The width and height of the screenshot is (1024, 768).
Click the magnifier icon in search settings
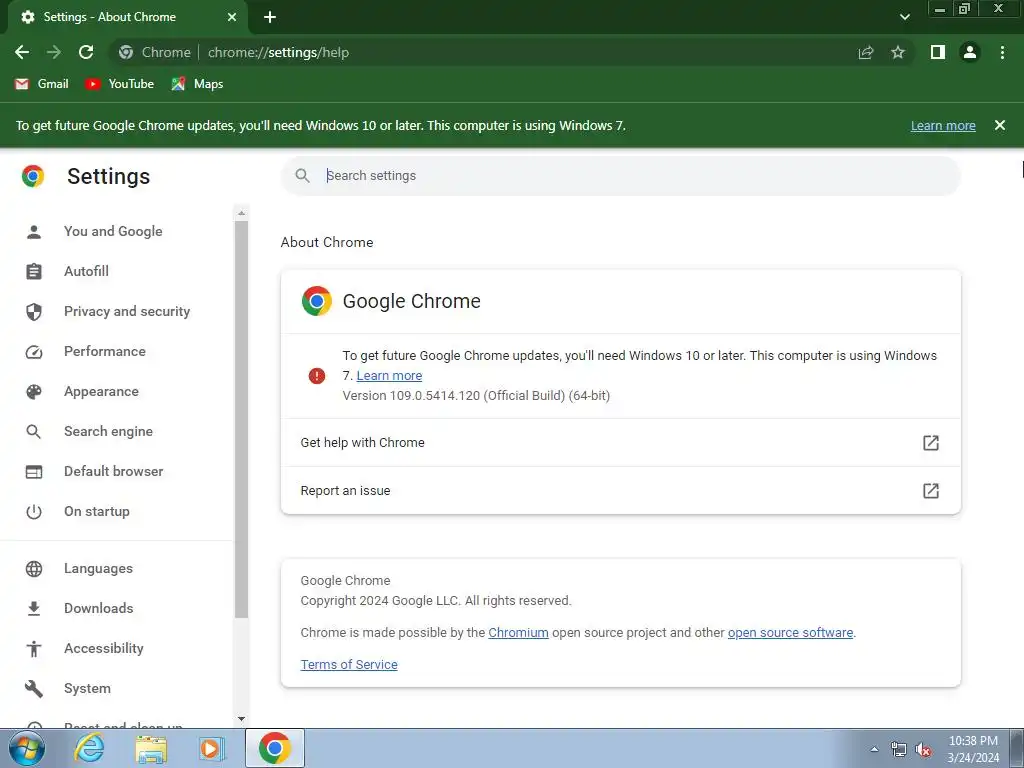coord(302,175)
